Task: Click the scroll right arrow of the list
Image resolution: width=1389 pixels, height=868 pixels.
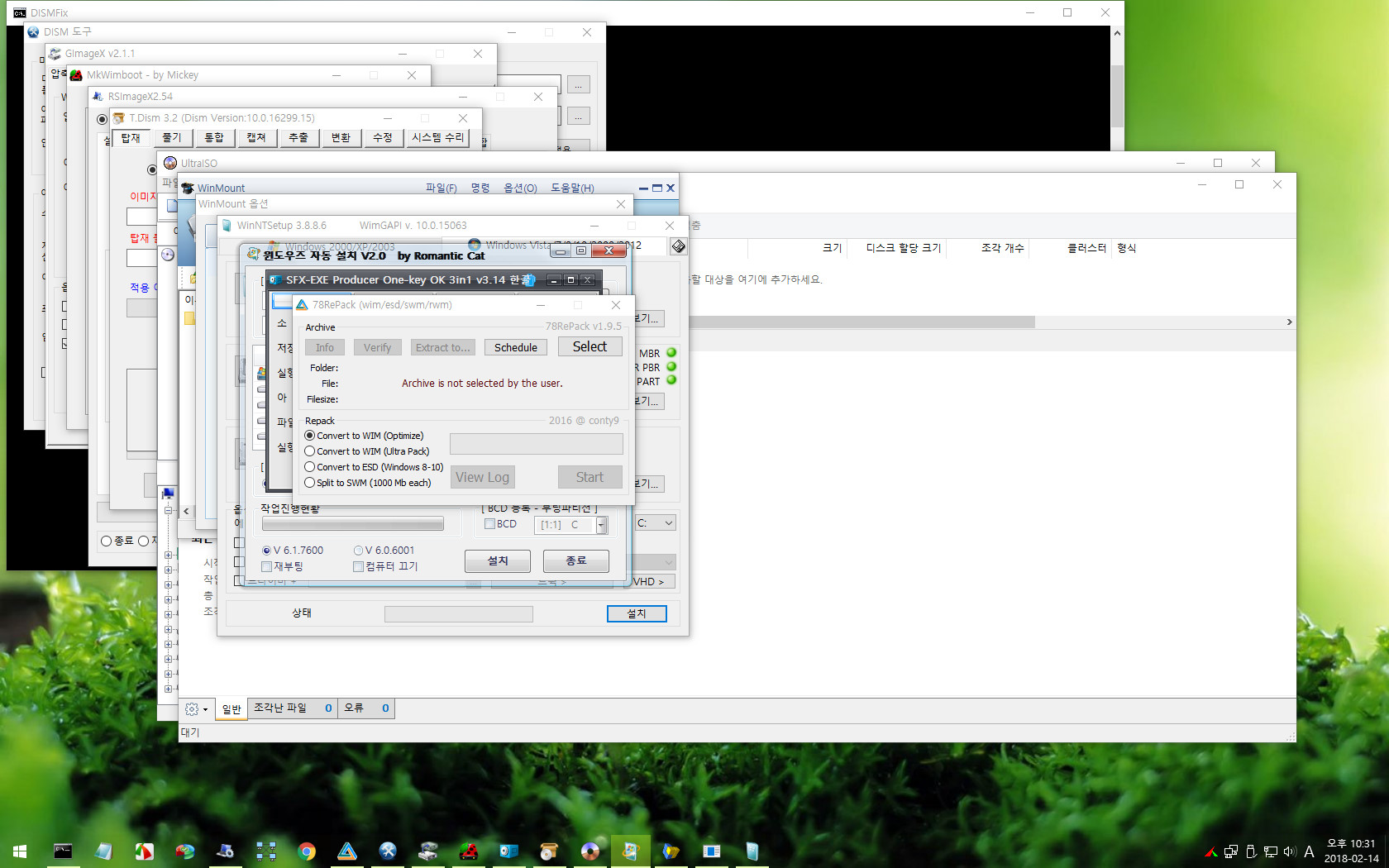Action: pos(1289,322)
